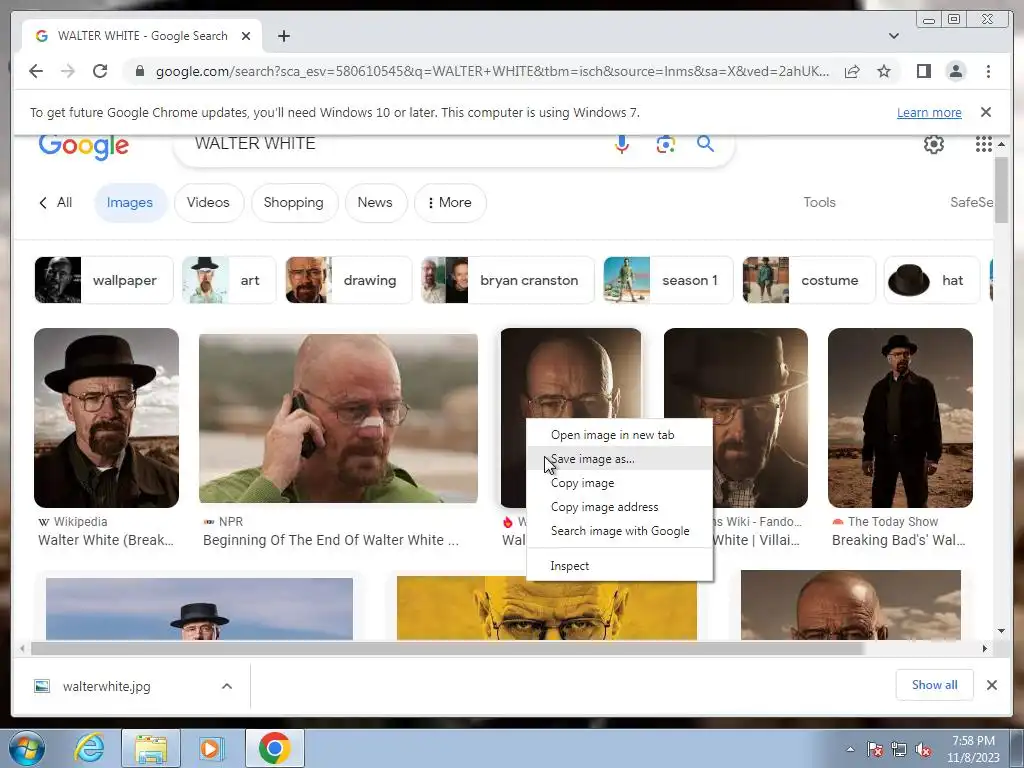Click the tab search chevron
The width and height of the screenshot is (1024, 768).
pyautogui.click(x=893, y=36)
